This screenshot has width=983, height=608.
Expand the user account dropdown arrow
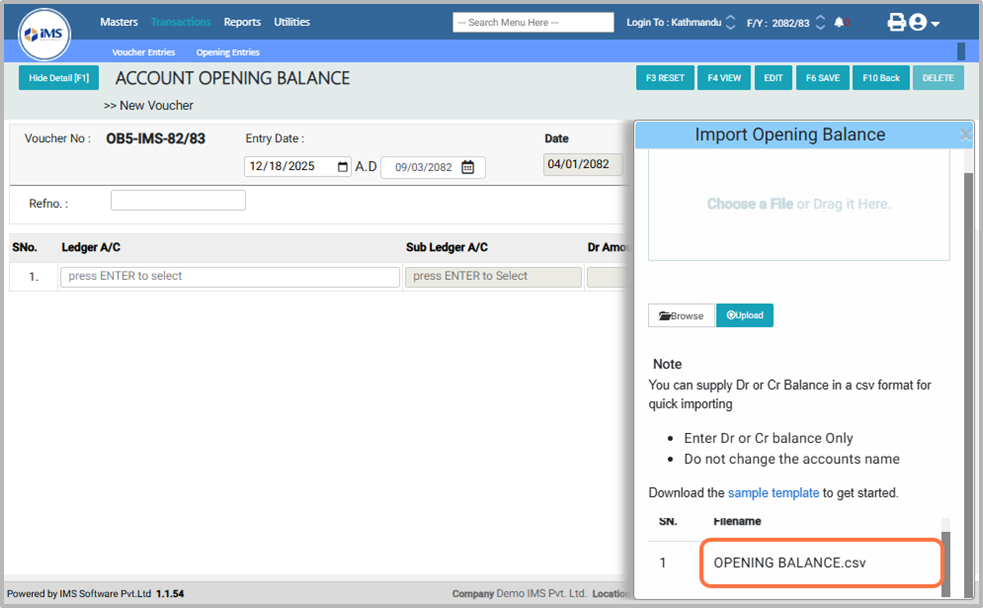935,24
